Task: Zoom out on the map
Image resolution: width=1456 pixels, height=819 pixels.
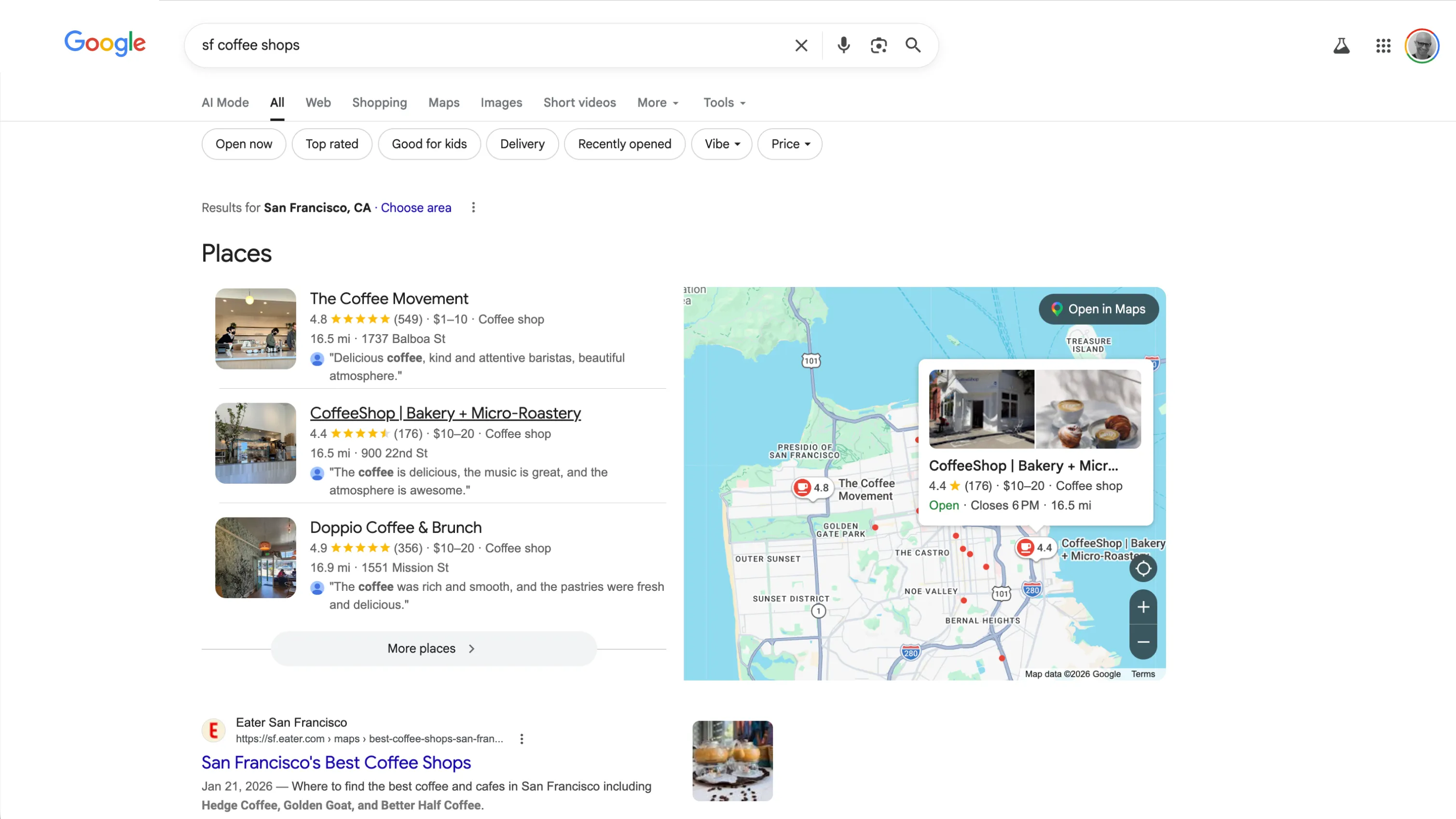Action: click(x=1143, y=642)
